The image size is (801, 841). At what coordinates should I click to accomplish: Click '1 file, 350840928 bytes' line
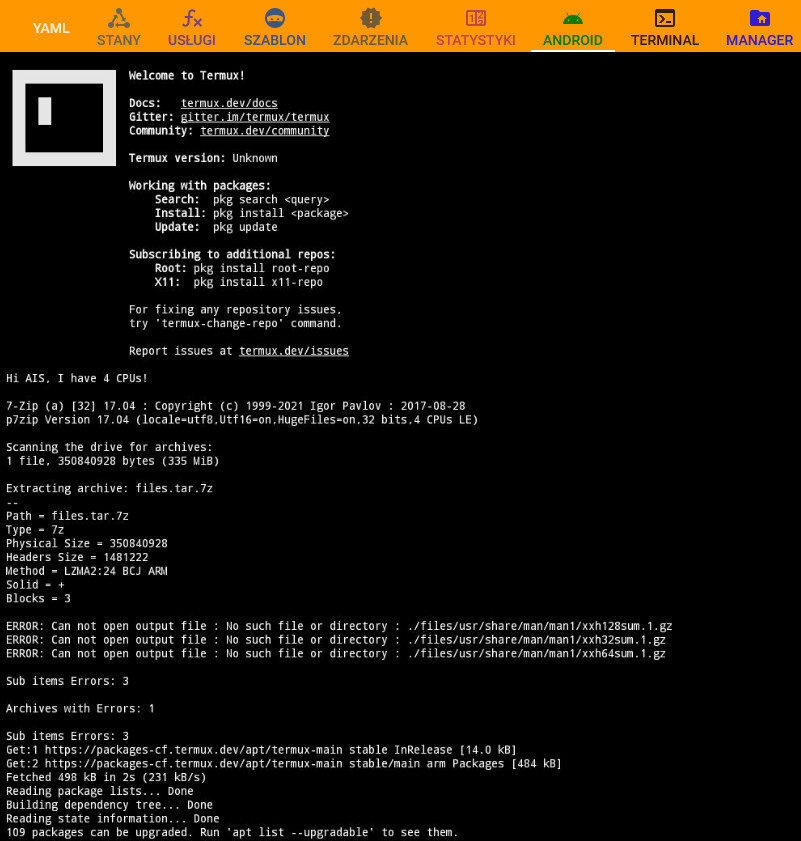pos(113,461)
